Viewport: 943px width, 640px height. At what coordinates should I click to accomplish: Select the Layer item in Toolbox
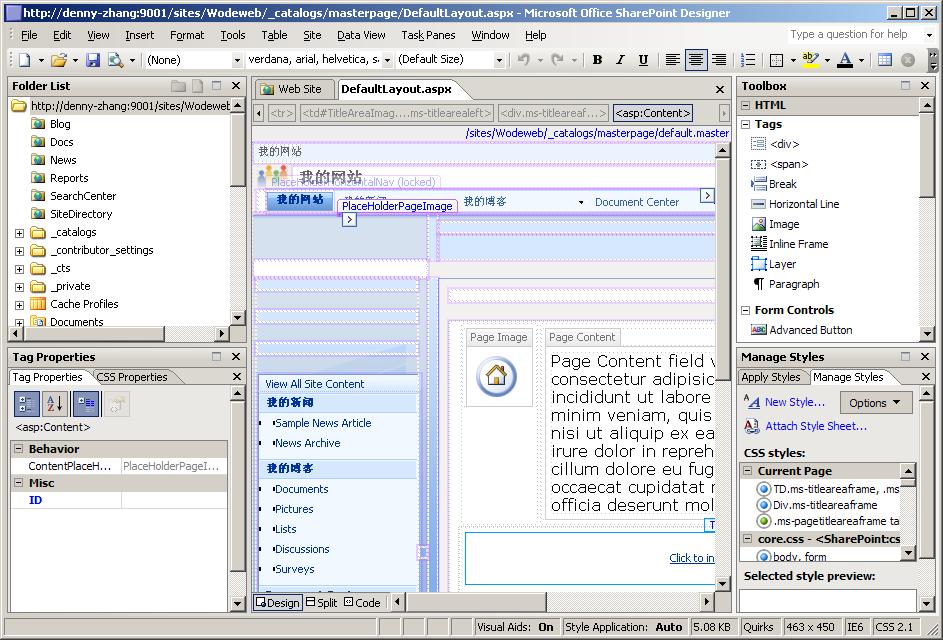point(782,264)
